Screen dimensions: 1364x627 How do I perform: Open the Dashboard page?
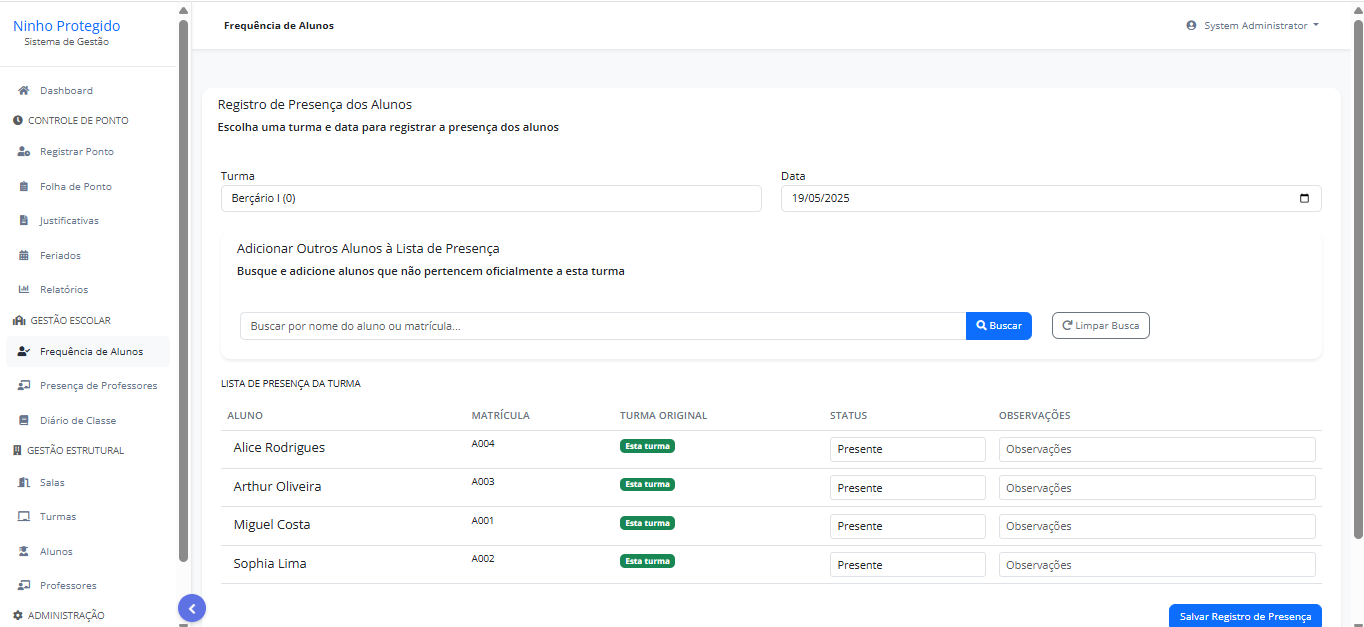66,91
